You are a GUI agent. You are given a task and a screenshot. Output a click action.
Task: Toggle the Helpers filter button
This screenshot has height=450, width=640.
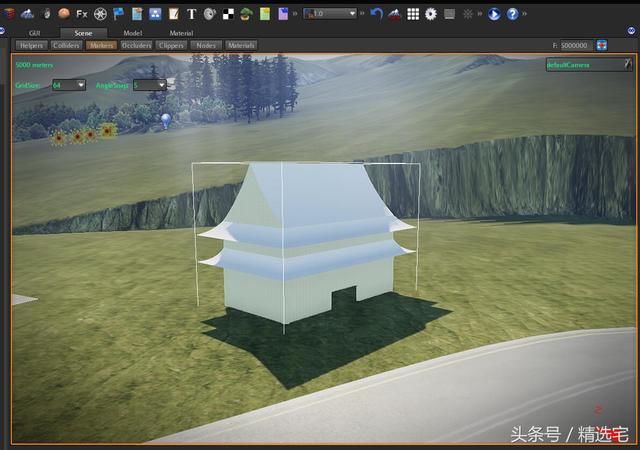[30, 45]
